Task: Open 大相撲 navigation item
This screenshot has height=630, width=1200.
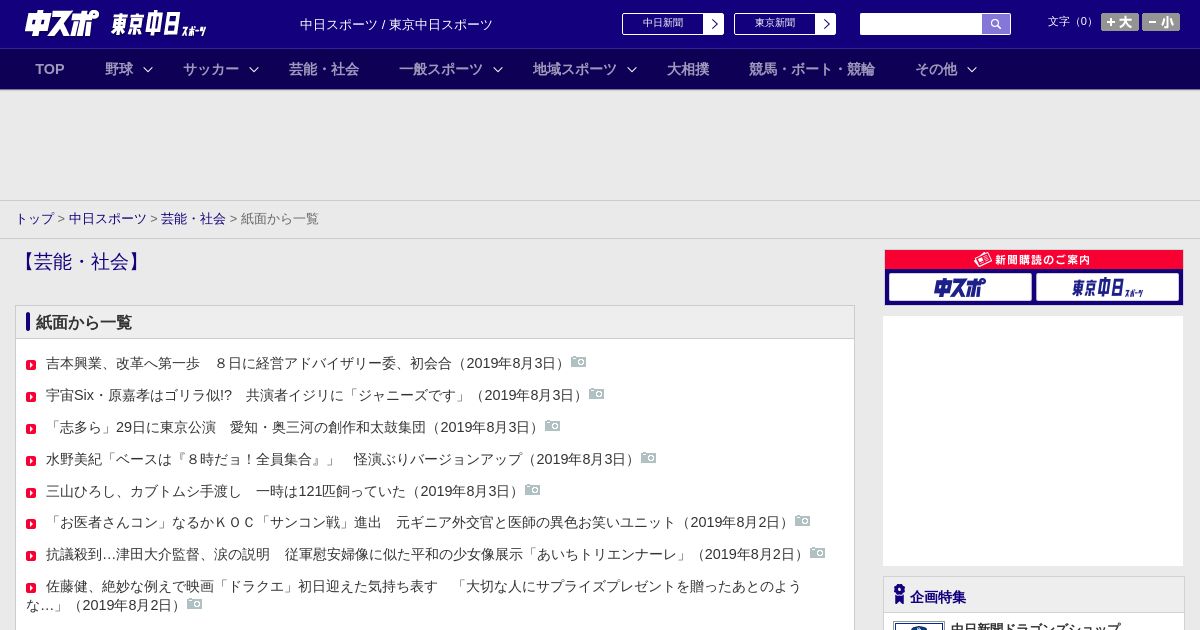Action: pos(688,69)
